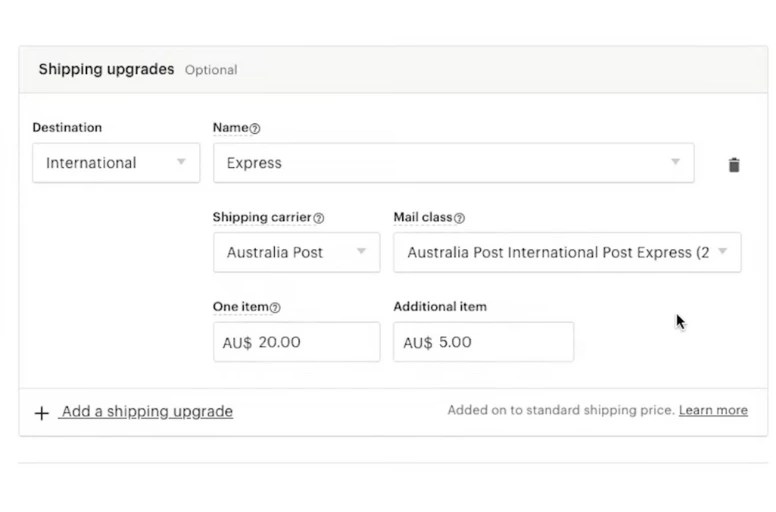Viewport: 776px width, 512px height.
Task: Show help for Shipping carrier label
Action: click(319, 218)
